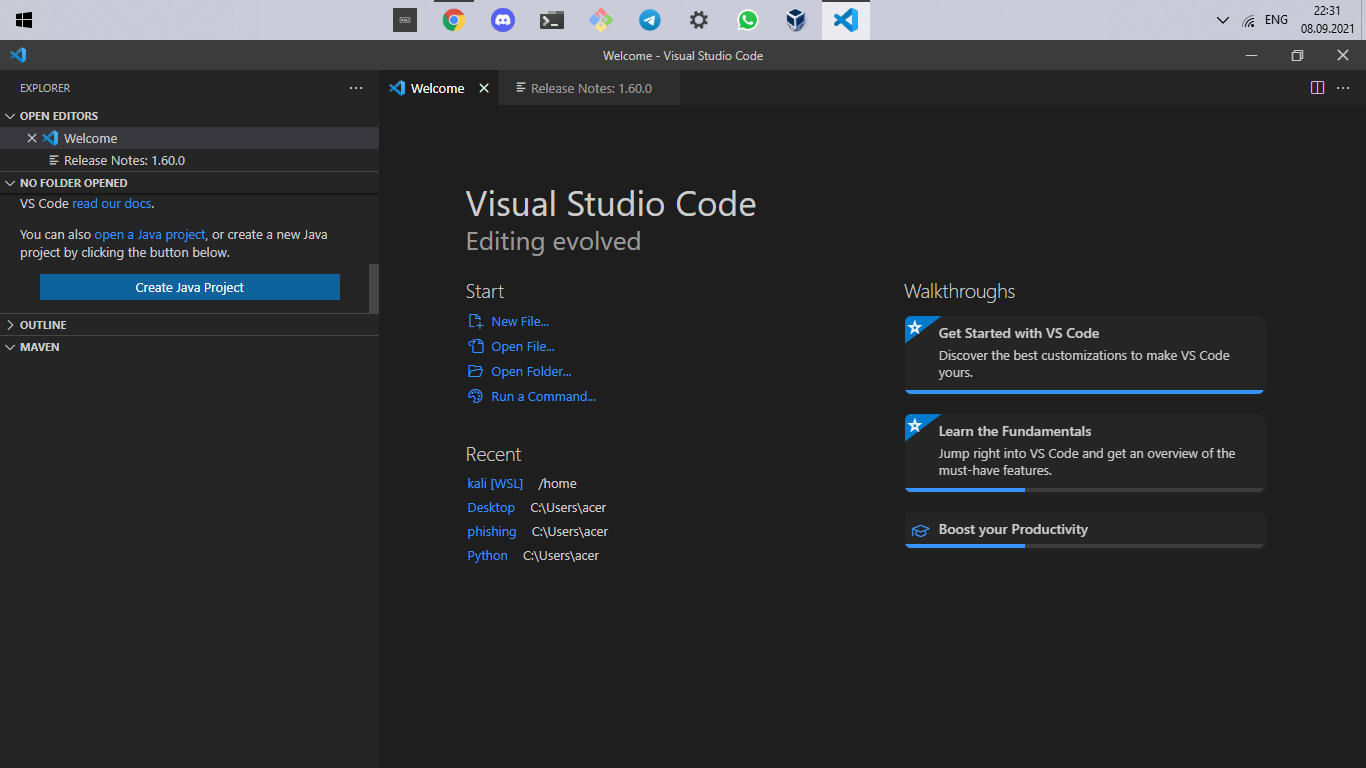This screenshot has height=768, width=1366.
Task: Open the recent Desktop folder
Action: (491, 508)
